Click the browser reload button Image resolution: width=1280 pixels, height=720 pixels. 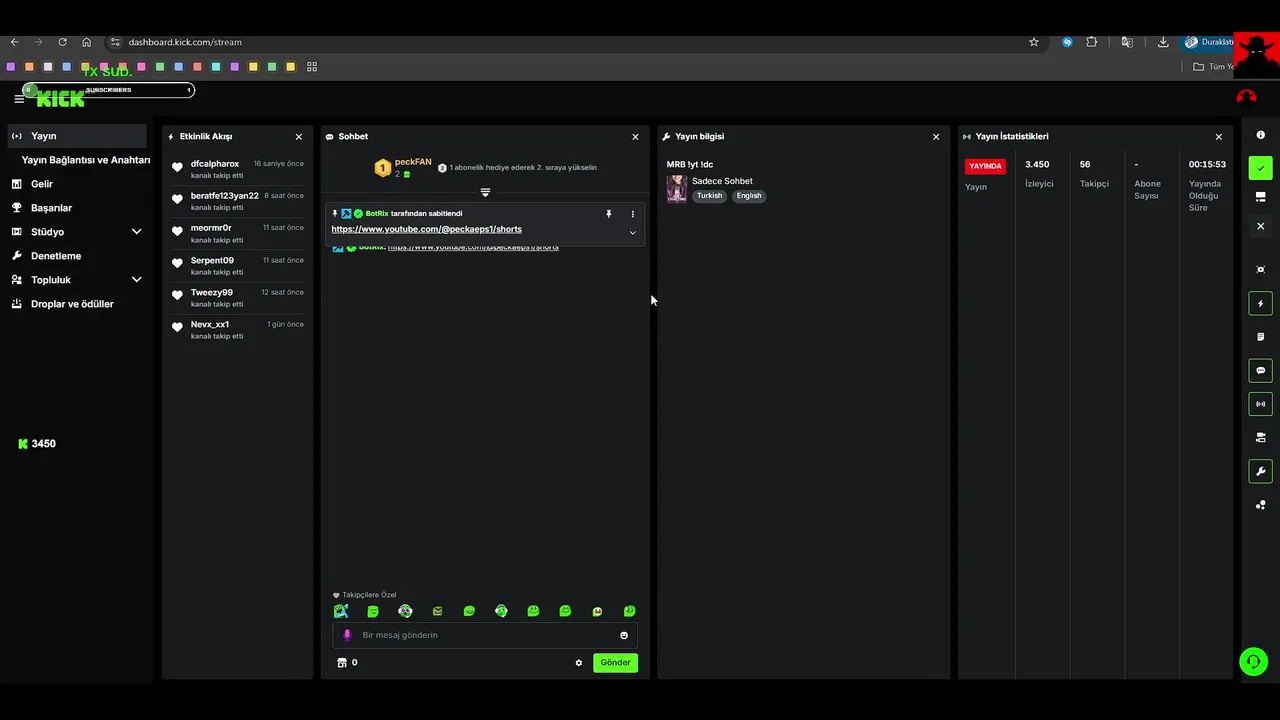(x=62, y=42)
